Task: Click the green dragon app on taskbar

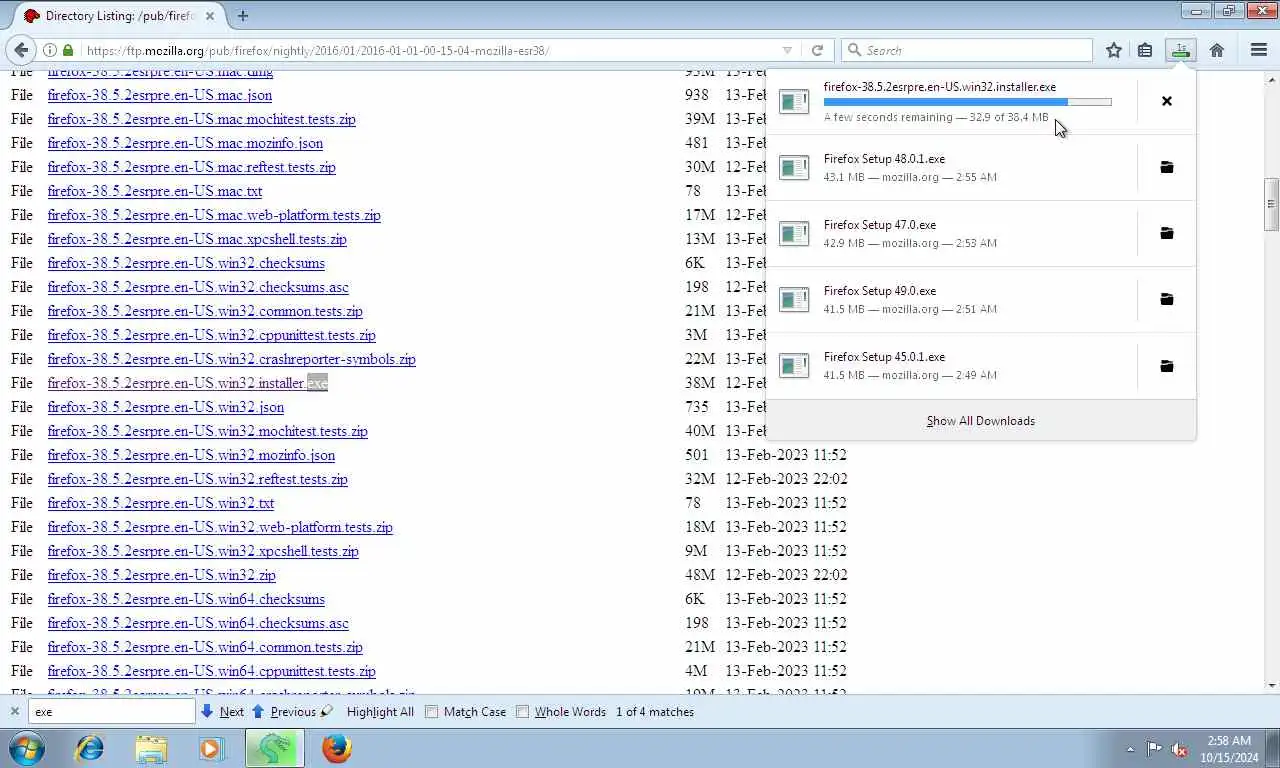Action: tap(275, 748)
